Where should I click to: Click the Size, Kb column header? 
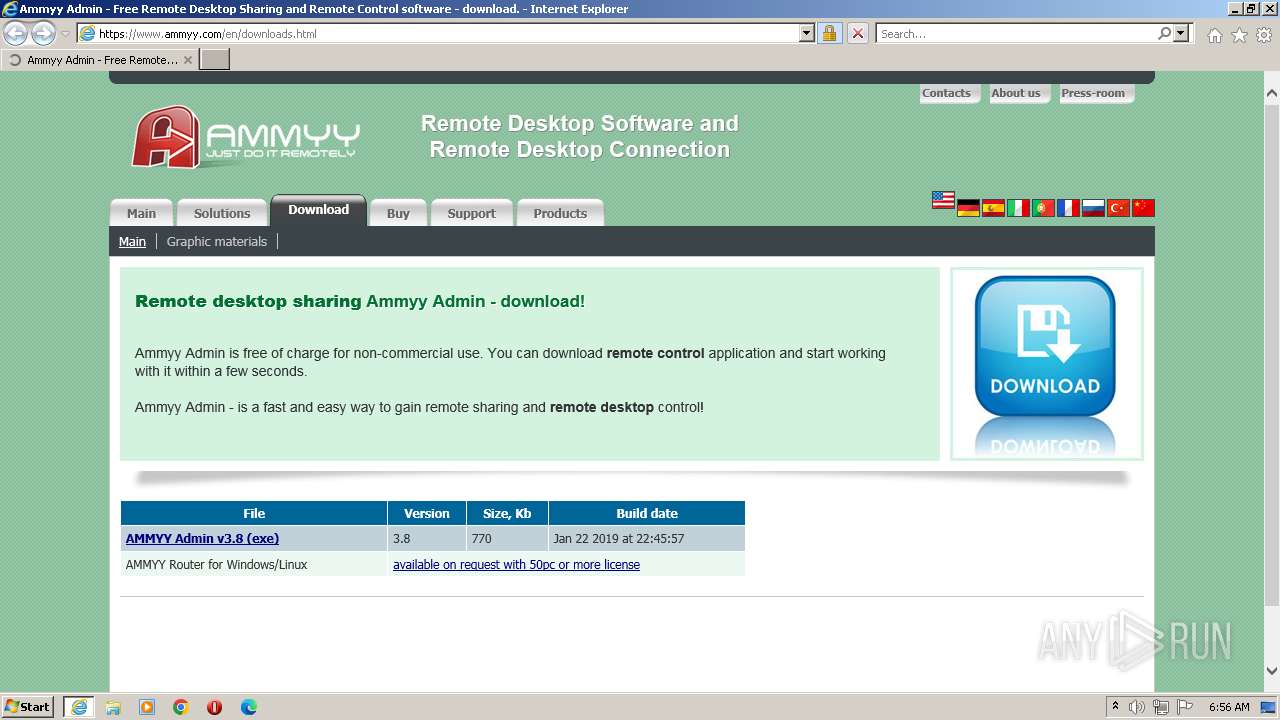(x=507, y=513)
